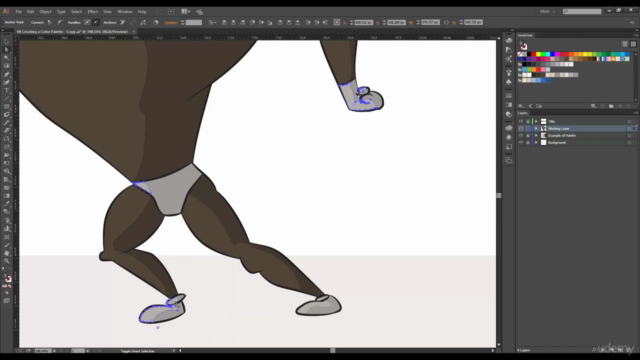
Task: Pick the red swatch in Swatches panel
Action: 533,54
